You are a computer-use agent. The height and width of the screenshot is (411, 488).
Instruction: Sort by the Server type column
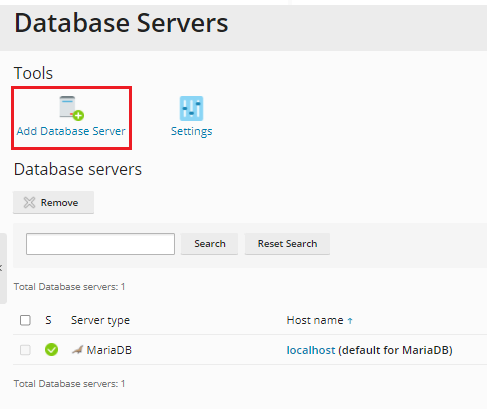tap(100, 321)
